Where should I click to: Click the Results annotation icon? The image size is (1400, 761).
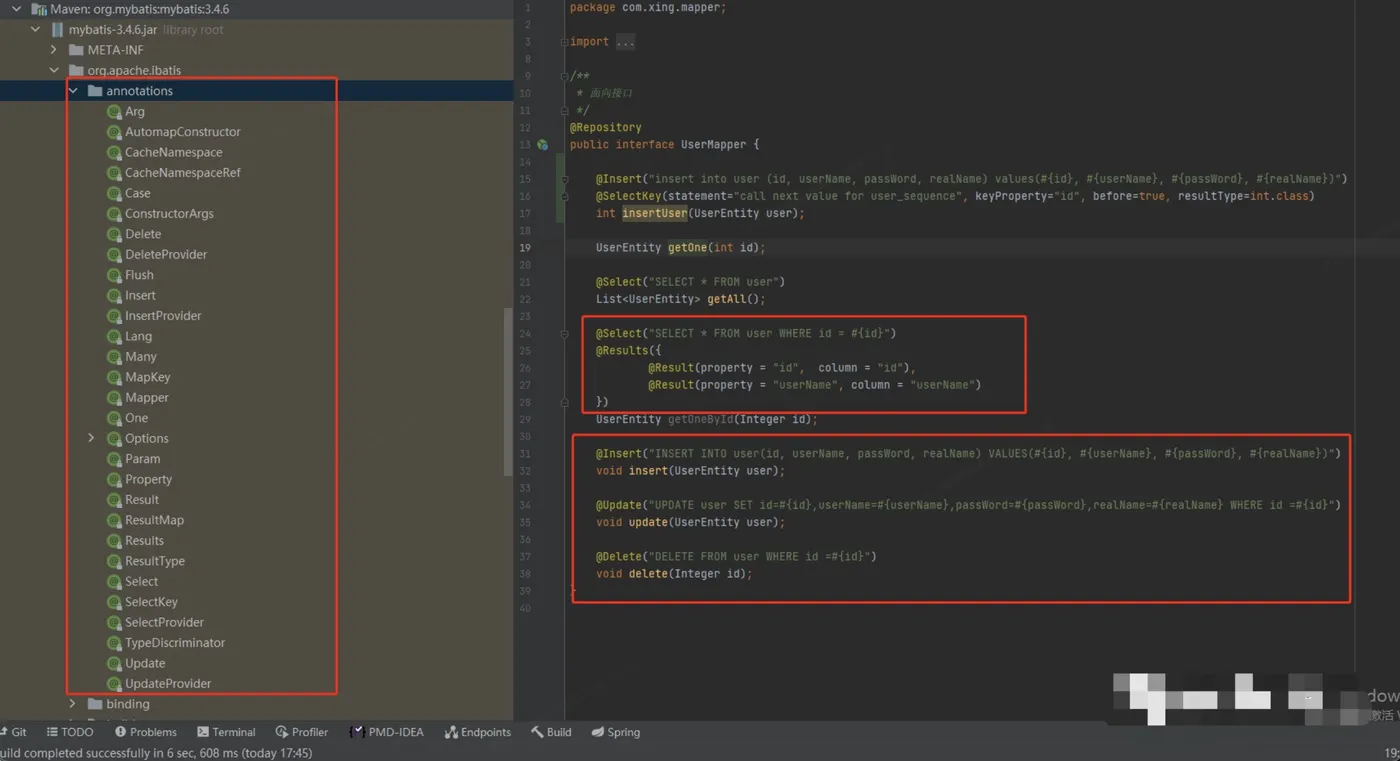[x=114, y=541]
